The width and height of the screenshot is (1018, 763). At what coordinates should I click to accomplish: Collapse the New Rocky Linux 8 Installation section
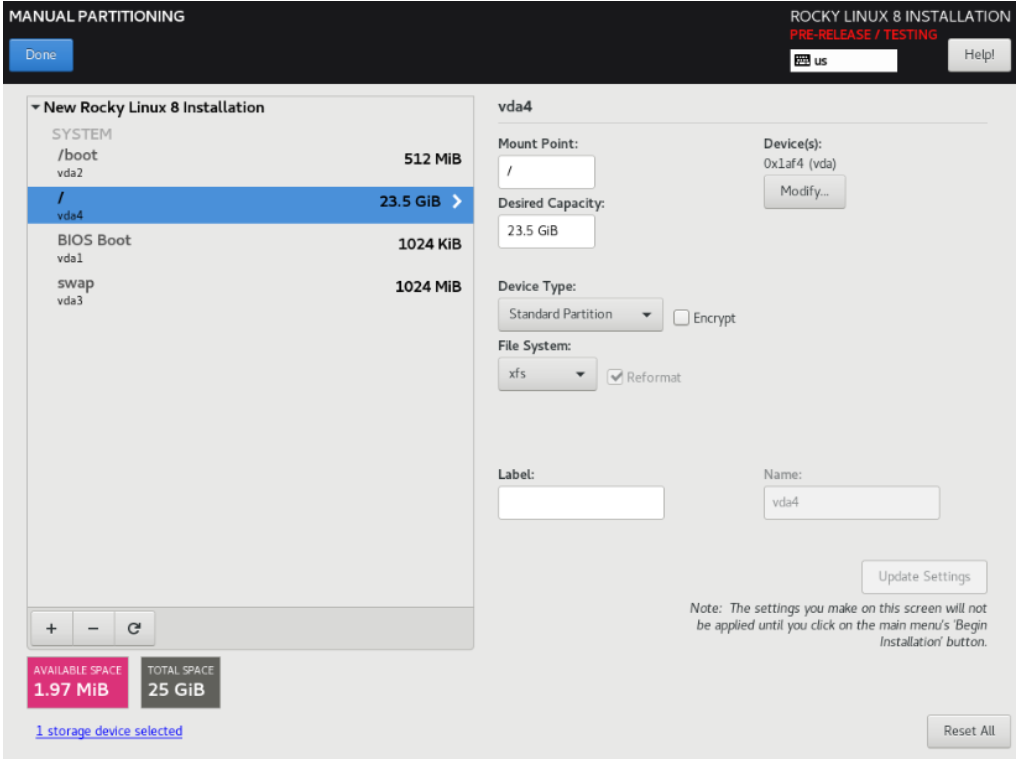(x=36, y=107)
